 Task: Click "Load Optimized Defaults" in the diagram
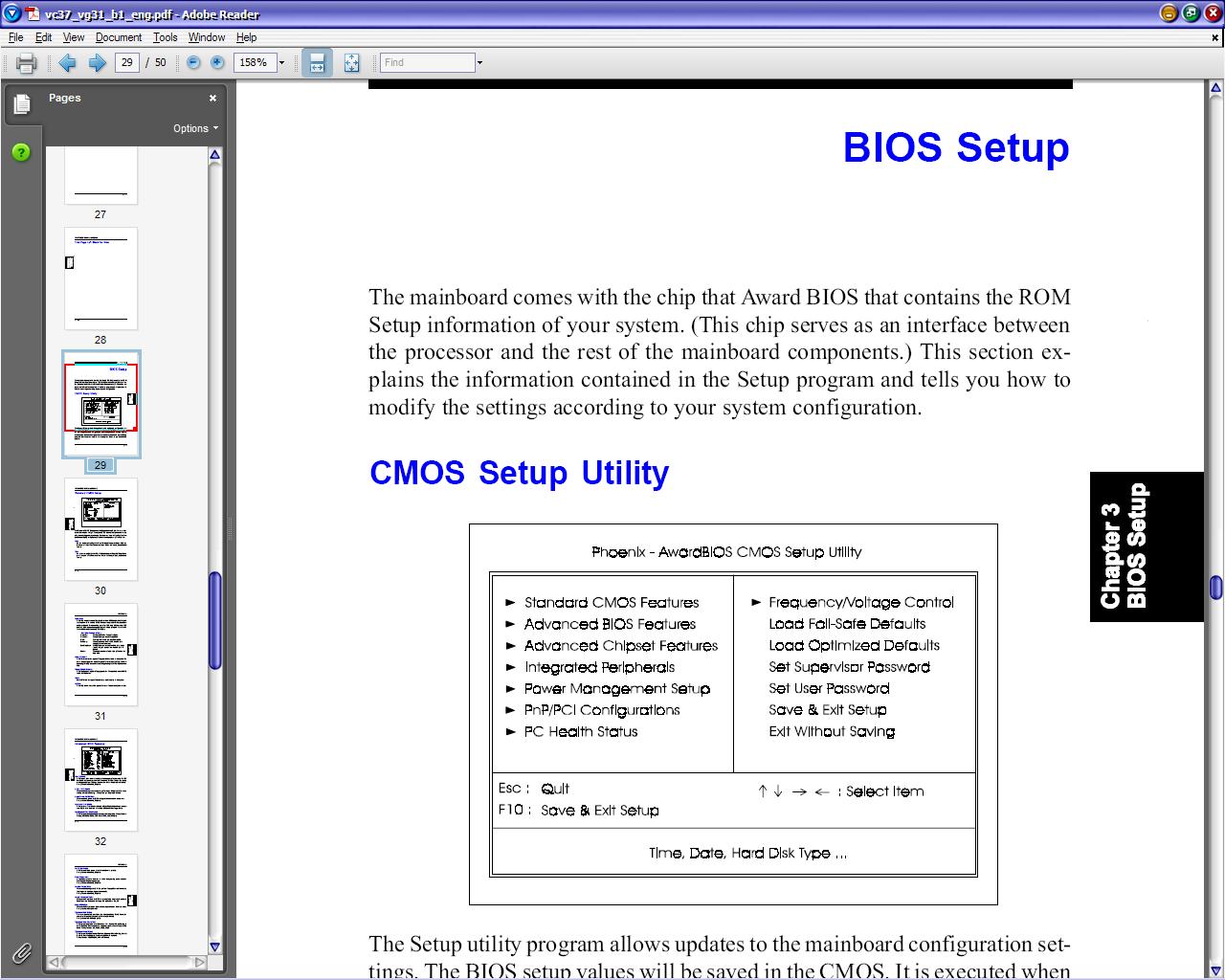pyautogui.click(x=854, y=646)
